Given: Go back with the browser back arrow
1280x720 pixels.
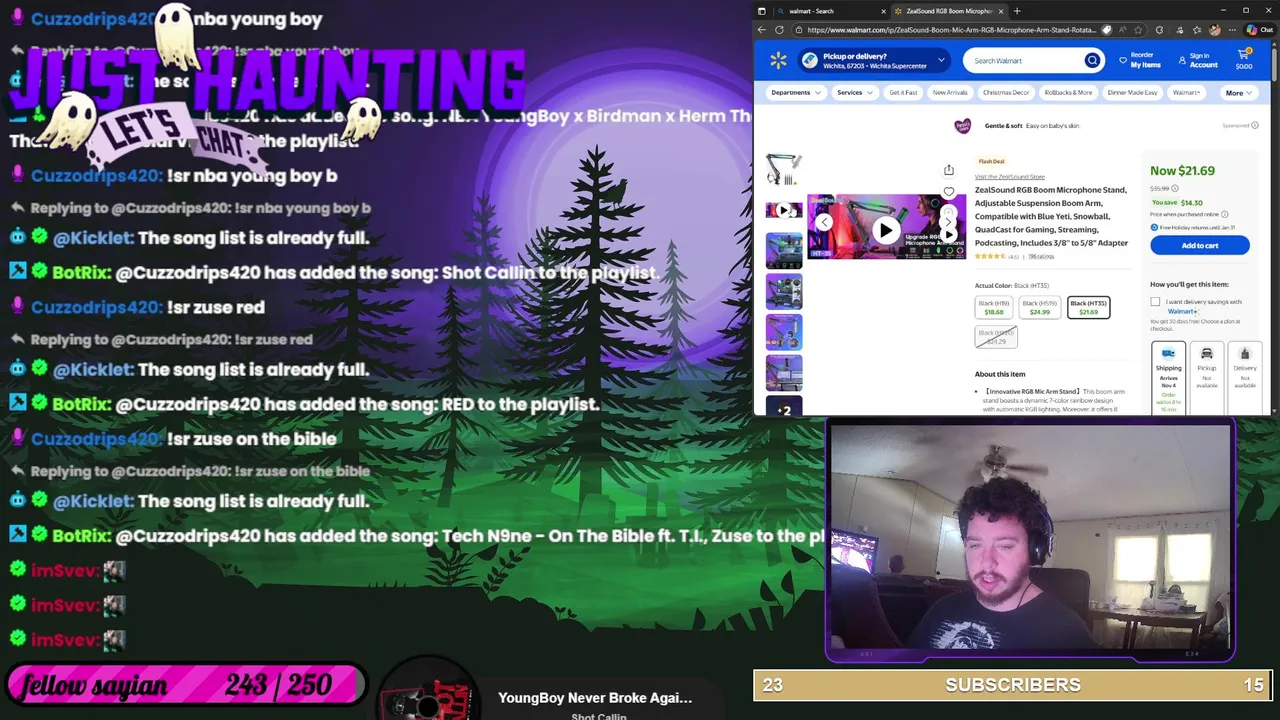Looking at the screenshot, I should pyautogui.click(x=762, y=30).
